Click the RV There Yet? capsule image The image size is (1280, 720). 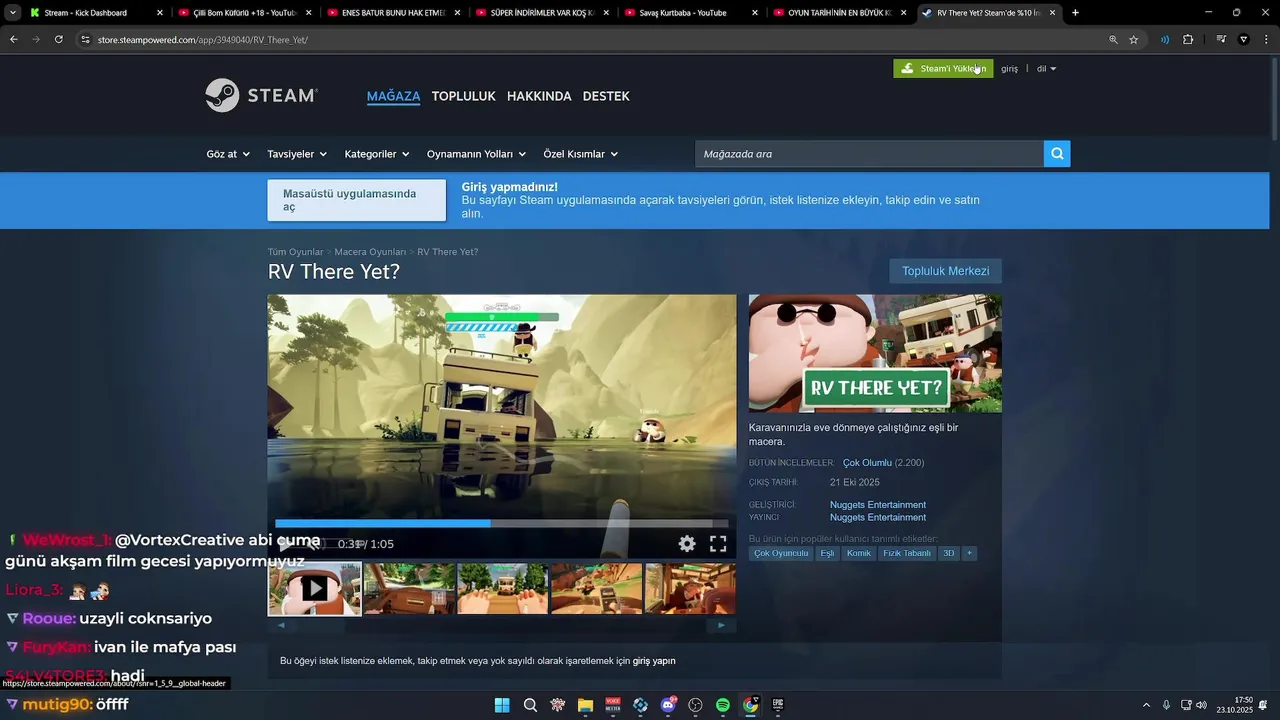(875, 353)
